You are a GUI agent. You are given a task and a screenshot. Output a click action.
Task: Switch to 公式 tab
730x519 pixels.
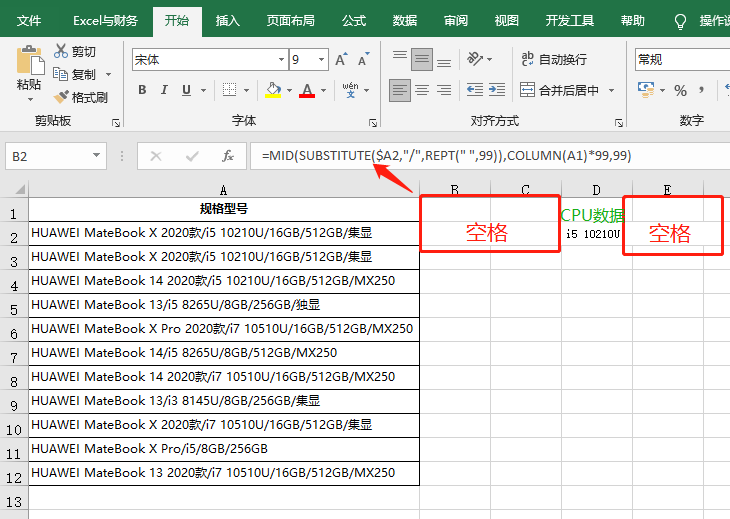click(354, 20)
